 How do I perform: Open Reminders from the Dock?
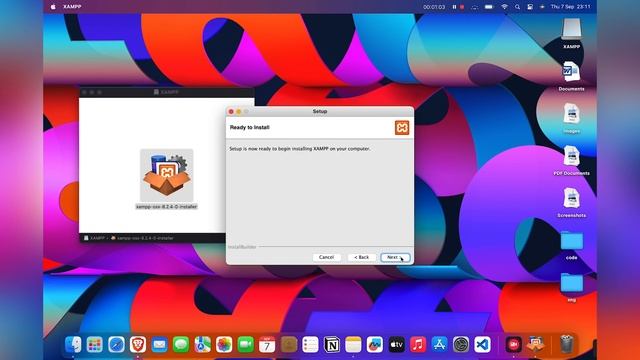310,344
